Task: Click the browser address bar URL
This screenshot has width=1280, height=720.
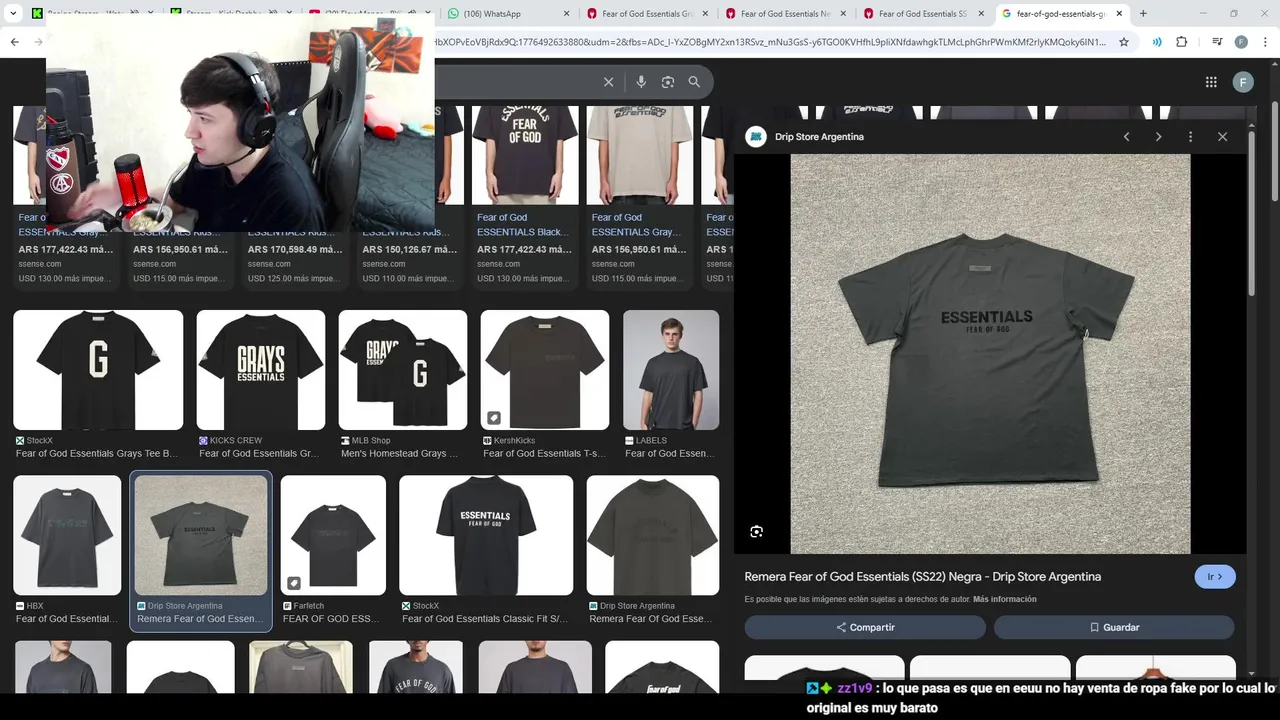Action: click(x=770, y=42)
